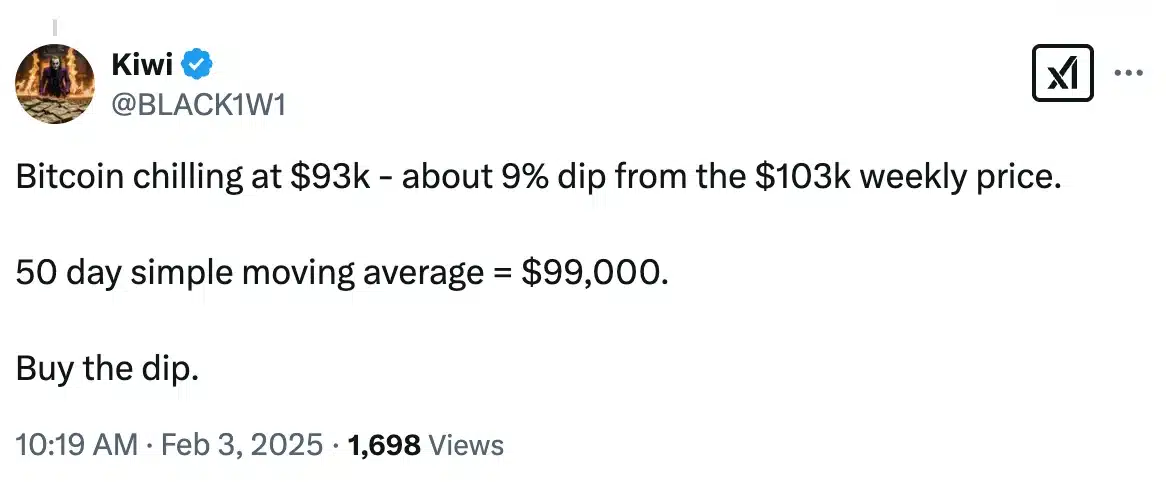
Task: Click the 1,698 view count number
Action: tap(383, 444)
